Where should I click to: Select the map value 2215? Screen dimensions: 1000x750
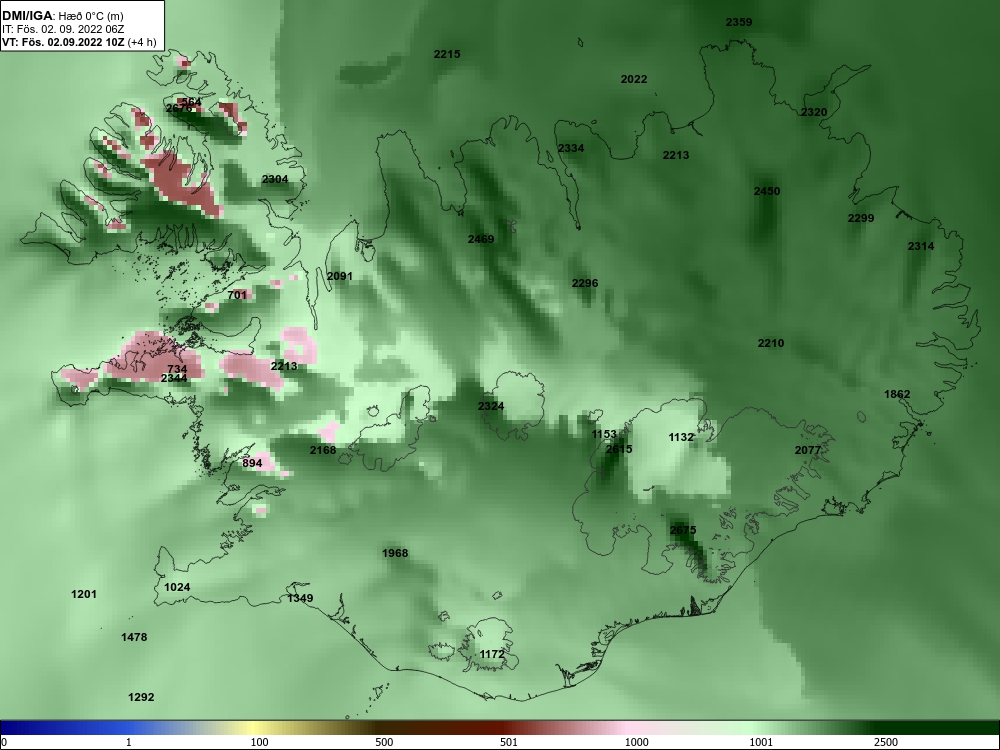(x=446, y=54)
